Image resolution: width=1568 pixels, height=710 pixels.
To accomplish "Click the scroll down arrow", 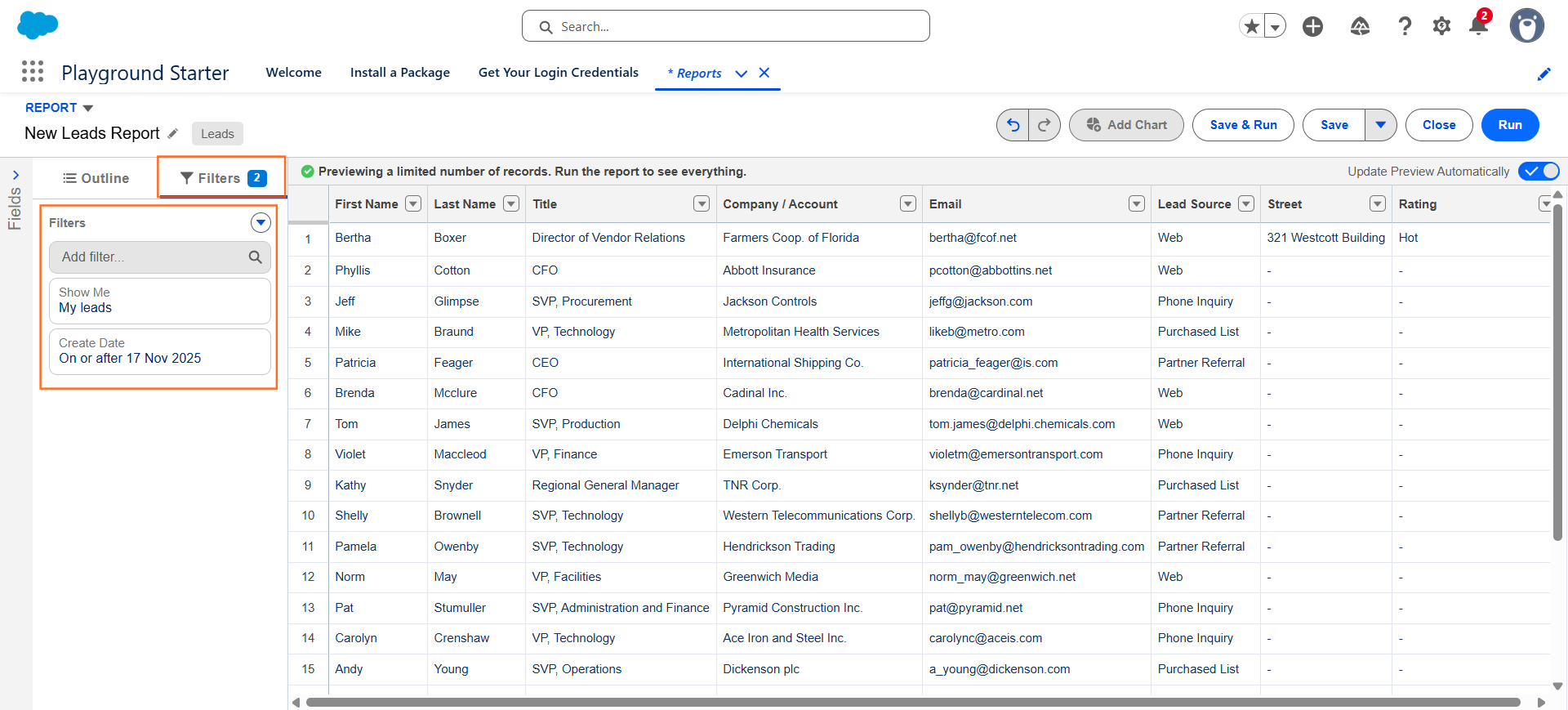I will pos(1557,686).
